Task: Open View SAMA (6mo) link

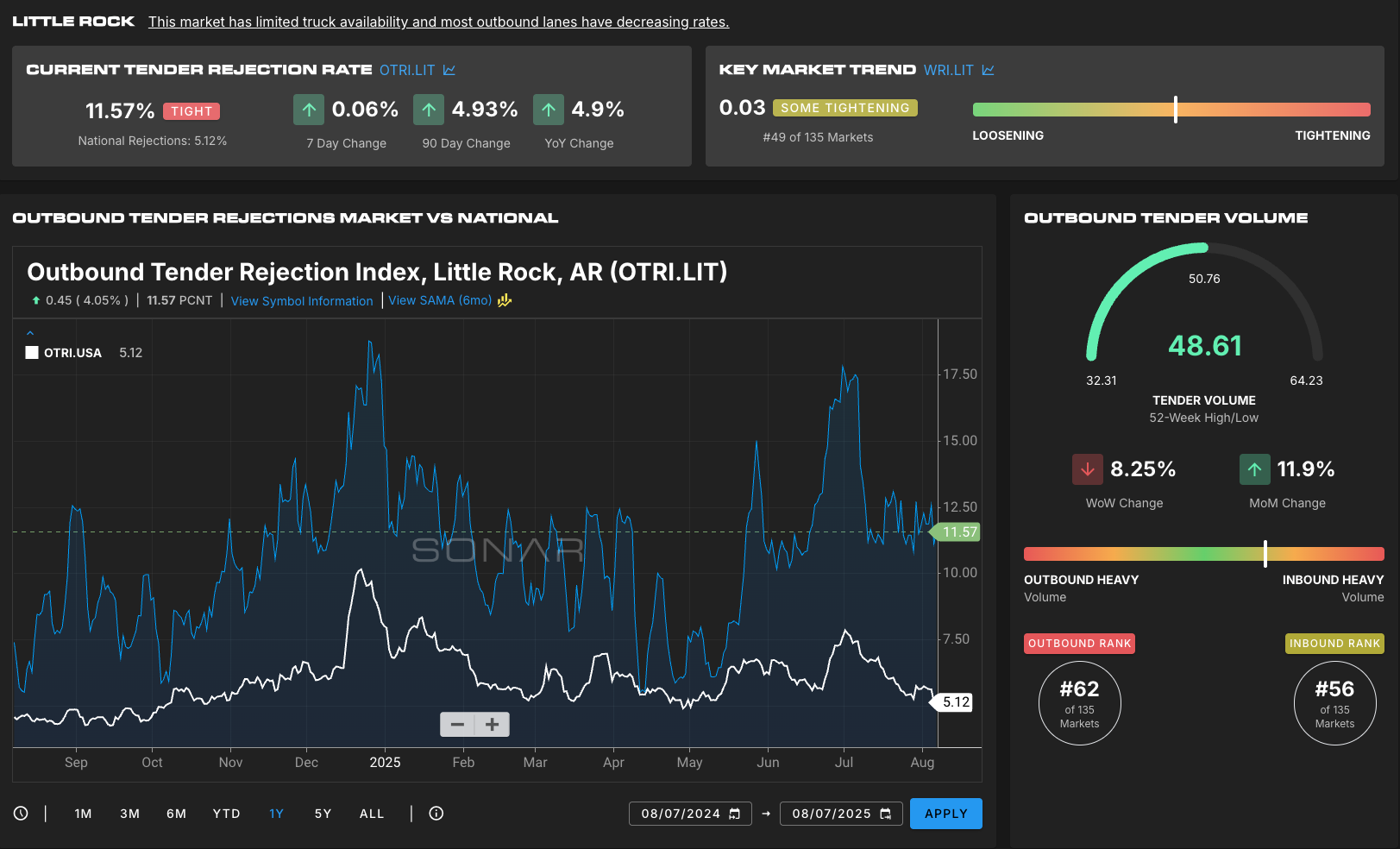Action: coord(440,300)
